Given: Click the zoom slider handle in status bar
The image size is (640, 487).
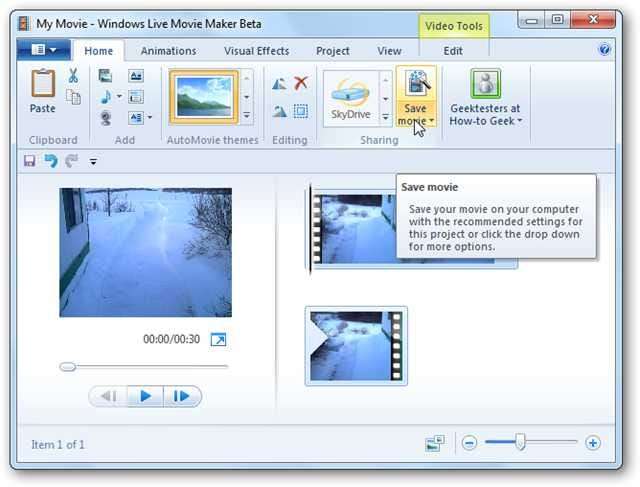Looking at the screenshot, I should pos(520,442).
